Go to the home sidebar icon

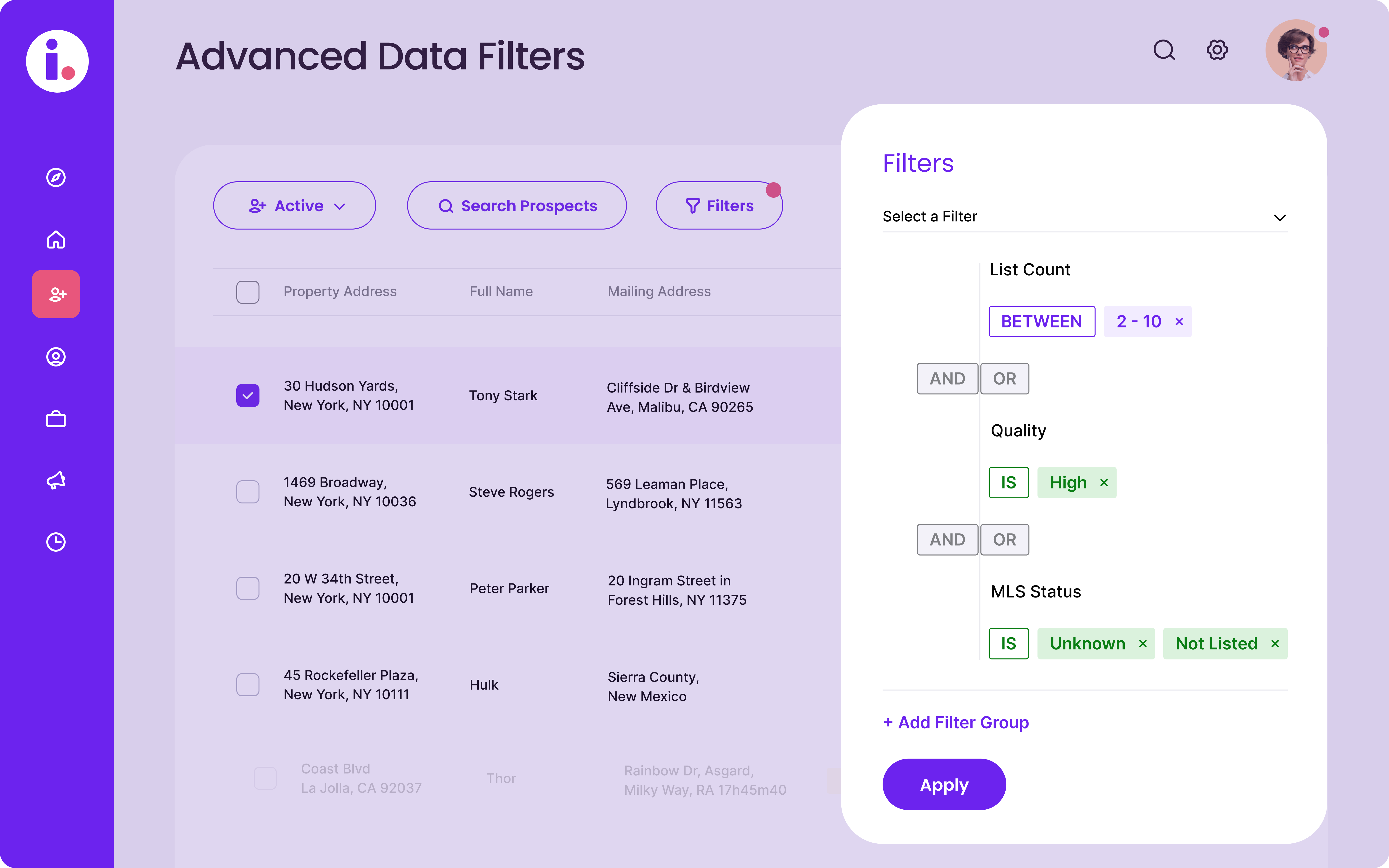[x=56, y=239]
